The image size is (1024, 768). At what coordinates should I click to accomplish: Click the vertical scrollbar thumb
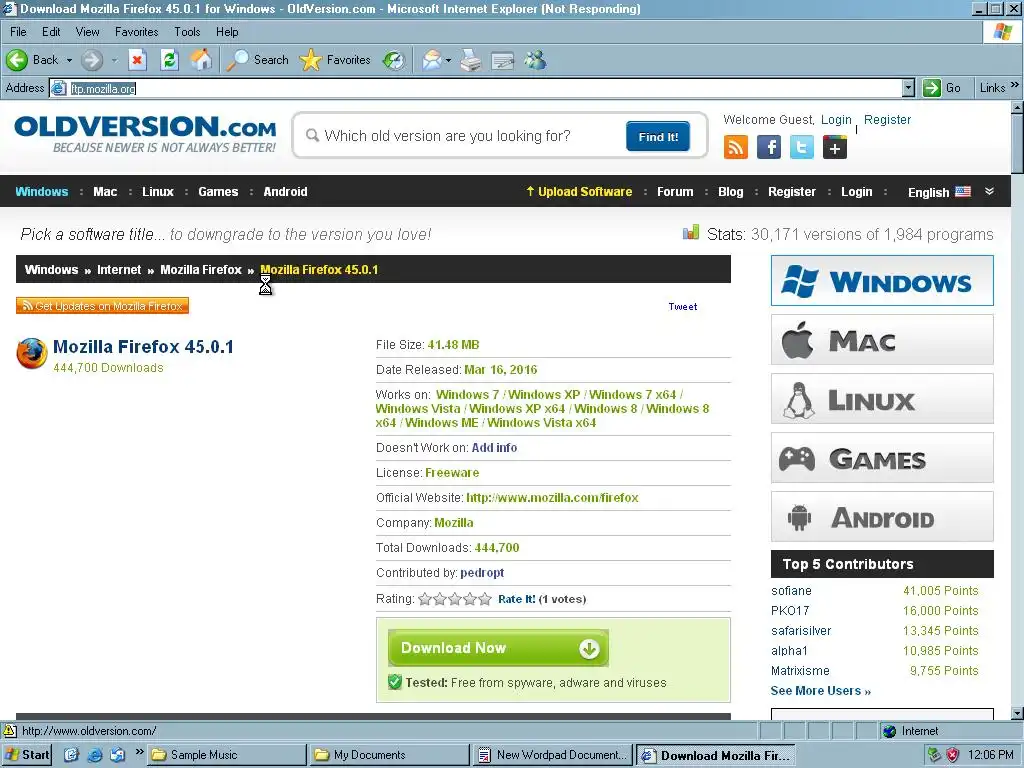click(1017, 144)
